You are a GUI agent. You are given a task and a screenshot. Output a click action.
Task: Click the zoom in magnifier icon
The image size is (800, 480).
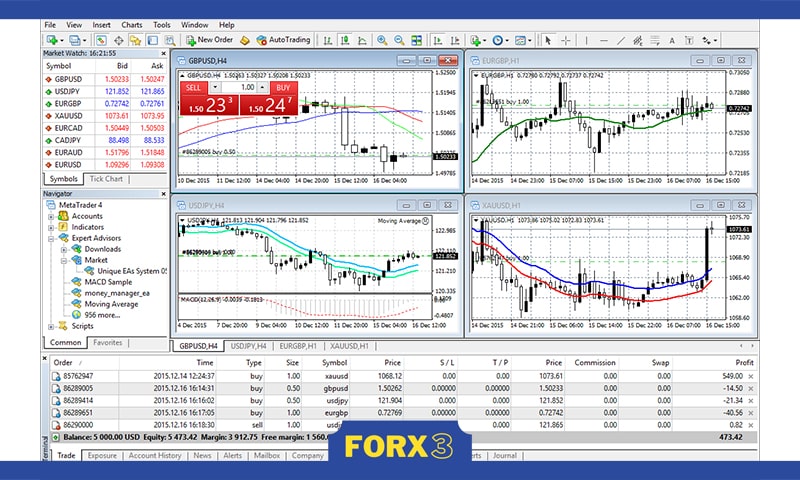[380, 40]
